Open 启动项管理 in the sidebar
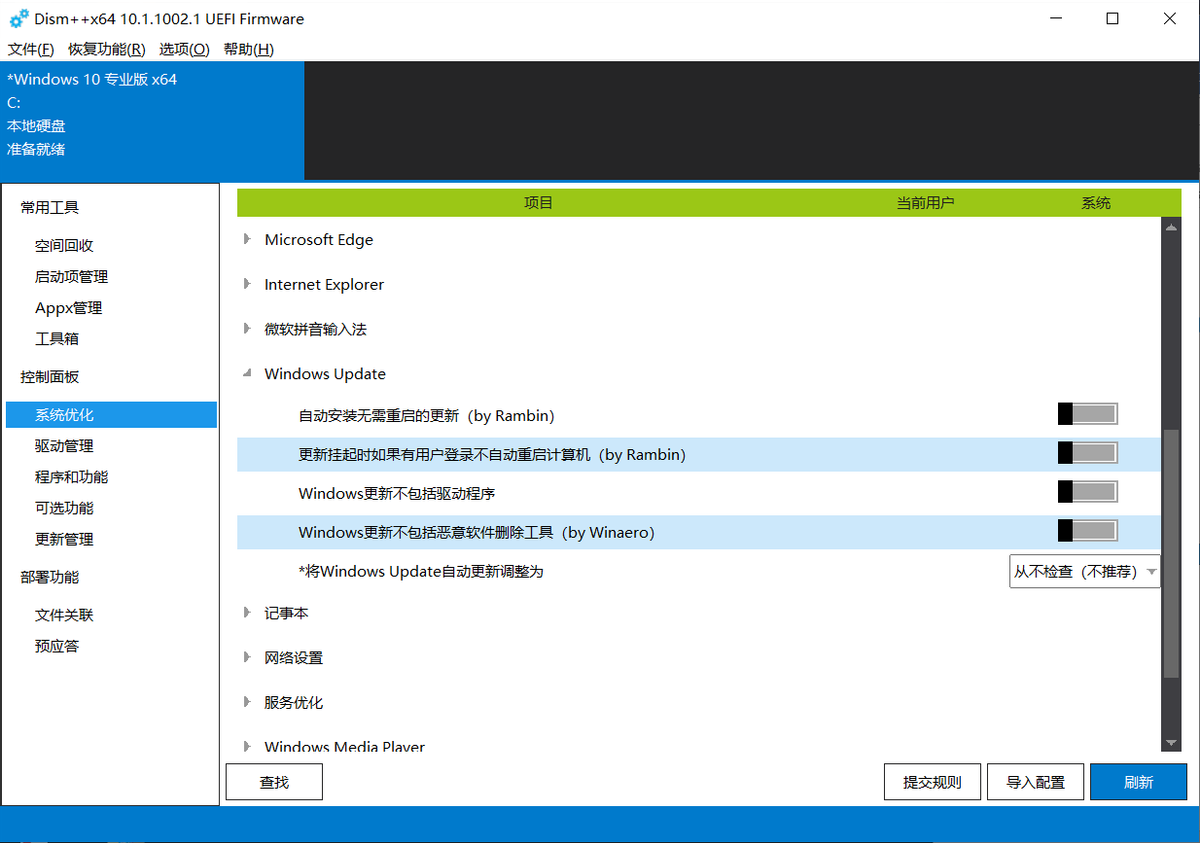Screen dimensions: 1200x843 pyautogui.click(x=71, y=277)
